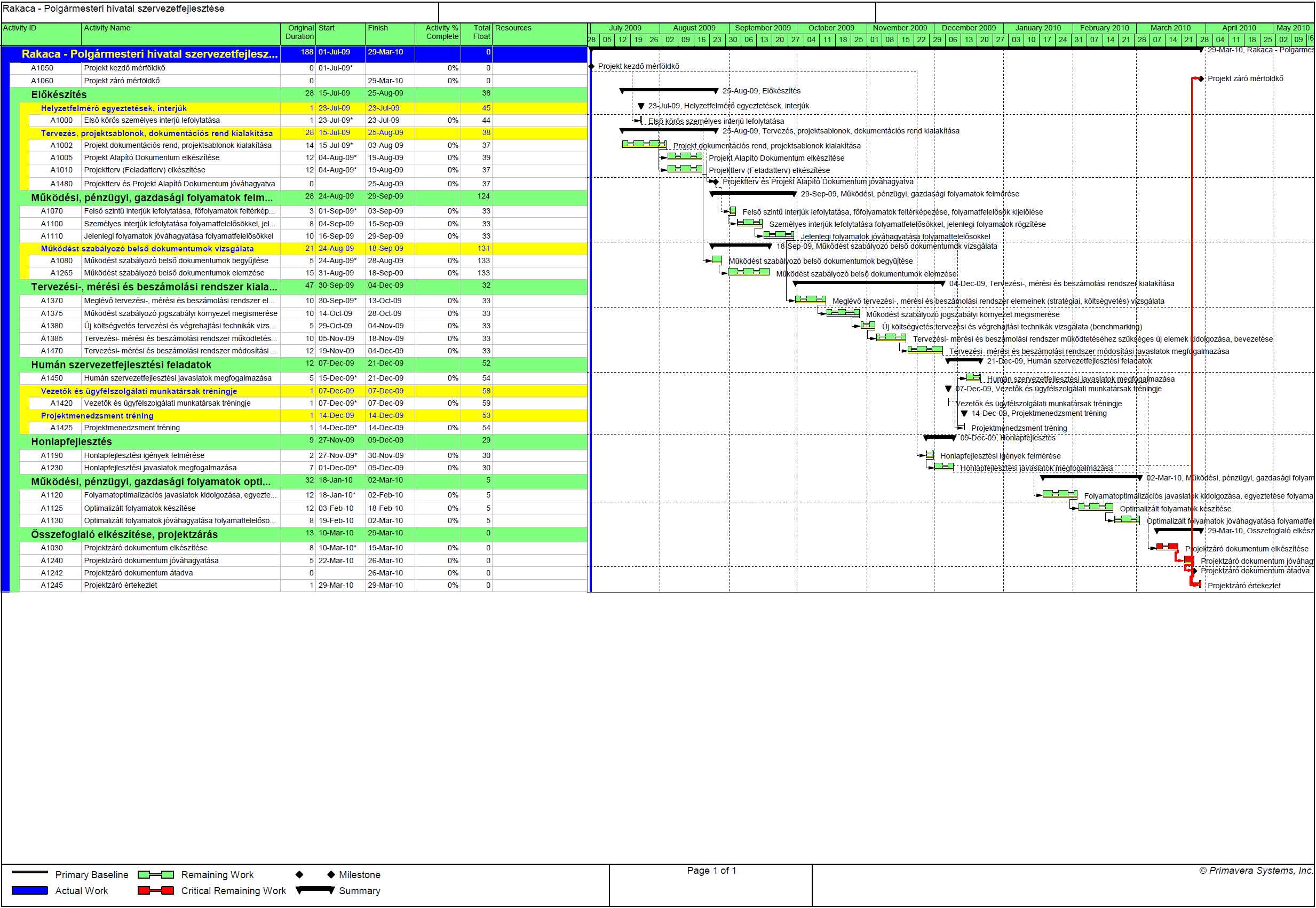Click activity A1265 row
The width and height of the screenshot is (1316, 908).
click(309, 273)
